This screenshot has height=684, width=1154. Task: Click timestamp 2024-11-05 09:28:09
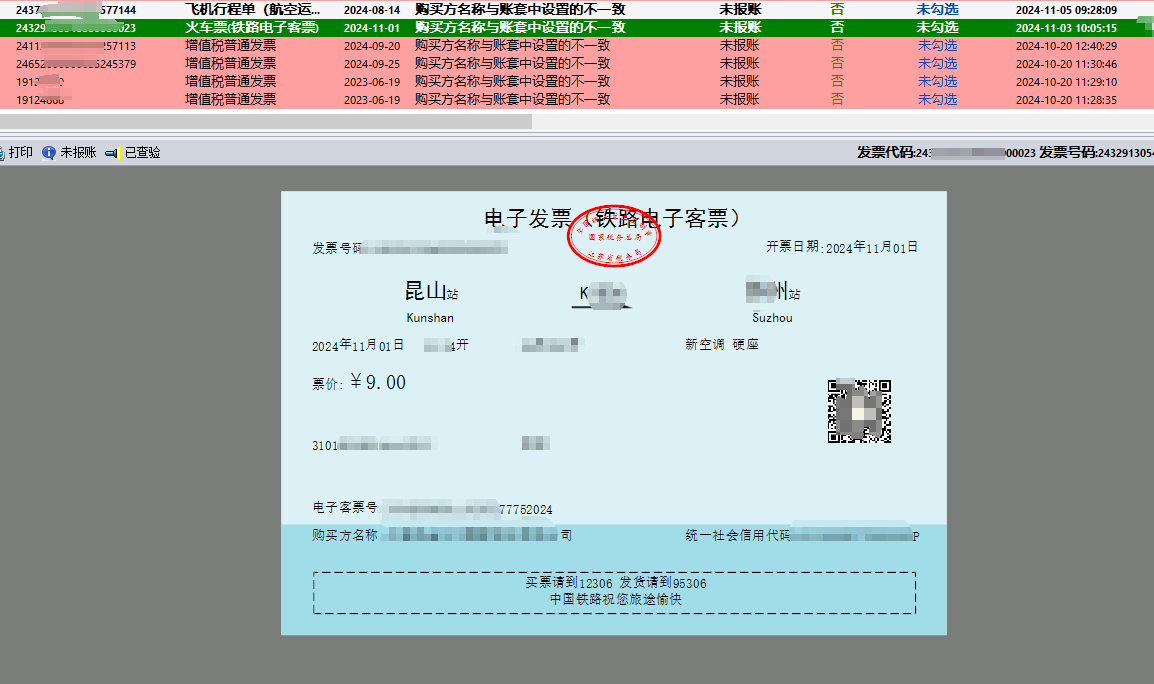point(1066,10)
